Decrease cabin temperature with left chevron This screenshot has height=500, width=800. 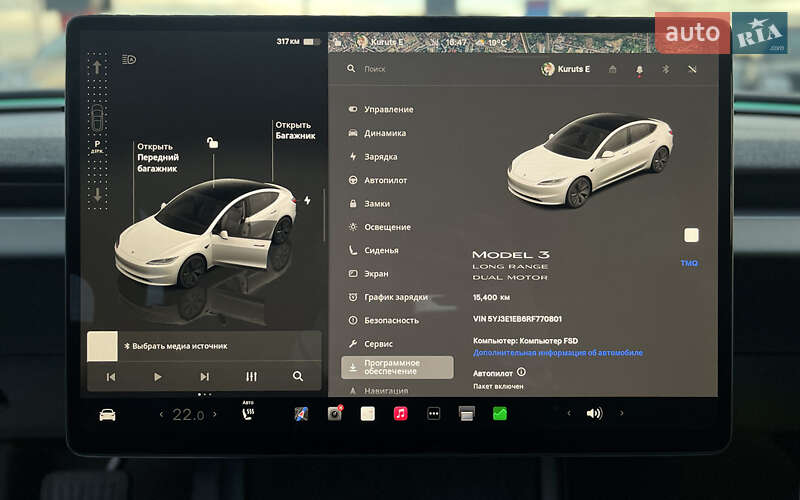[161, 414]
